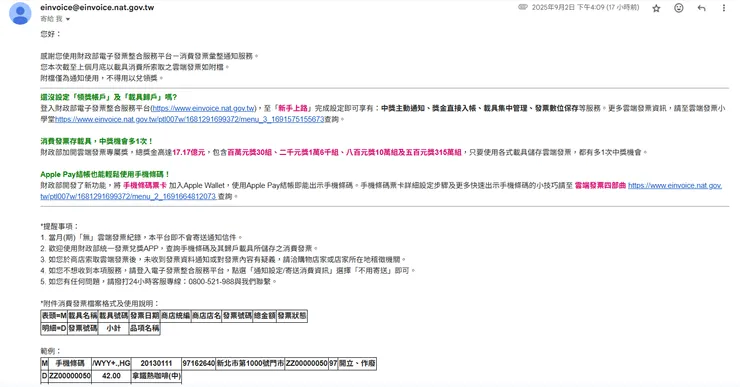Click example date cell 20130111
This screenshot has width=740, height=387.
156,363
